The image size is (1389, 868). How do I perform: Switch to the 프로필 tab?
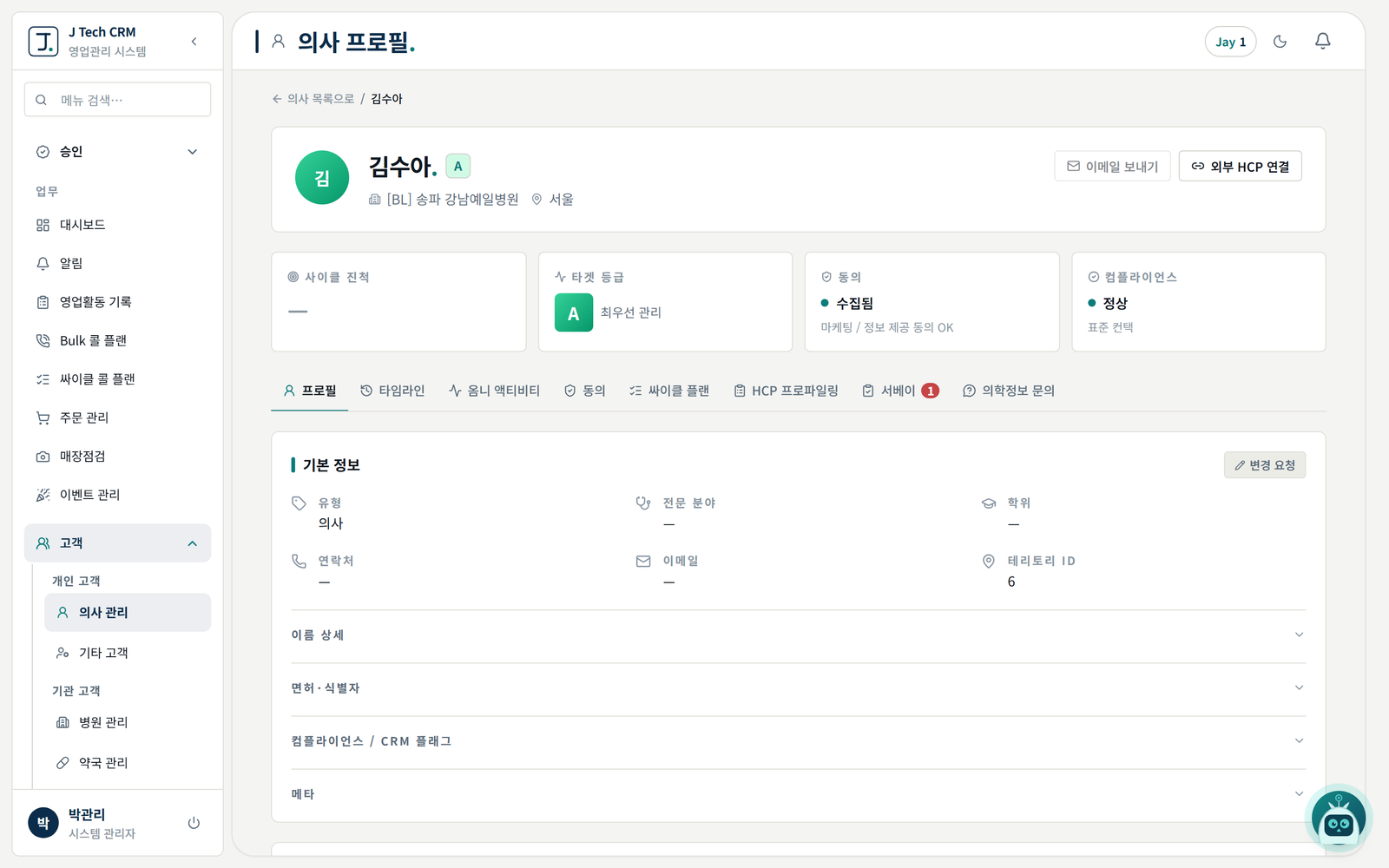pyautogui.click(x=310, y=391)
